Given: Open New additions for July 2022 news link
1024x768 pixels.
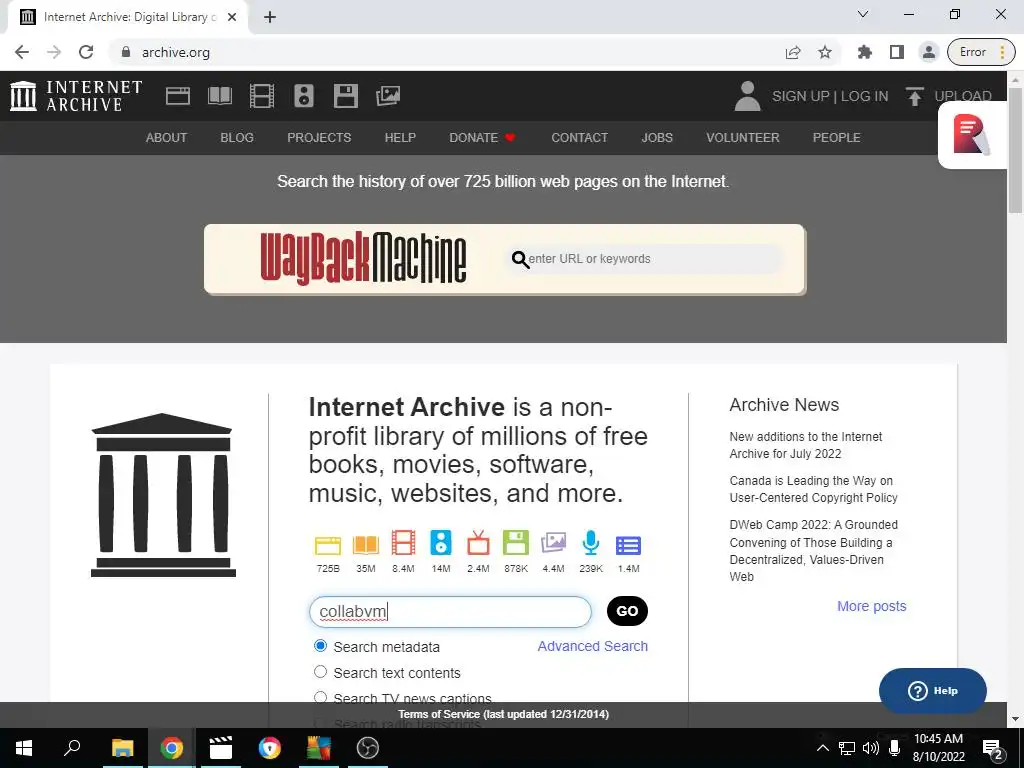Looking at the screenshot, I should click(805, 445).
